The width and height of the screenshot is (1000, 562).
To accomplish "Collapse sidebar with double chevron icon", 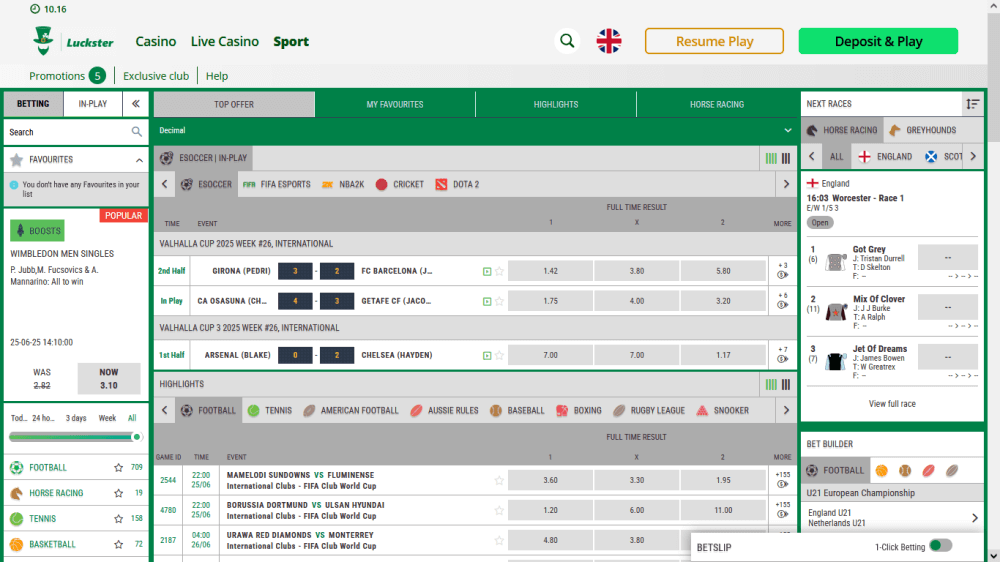I will tap(136, 104).
